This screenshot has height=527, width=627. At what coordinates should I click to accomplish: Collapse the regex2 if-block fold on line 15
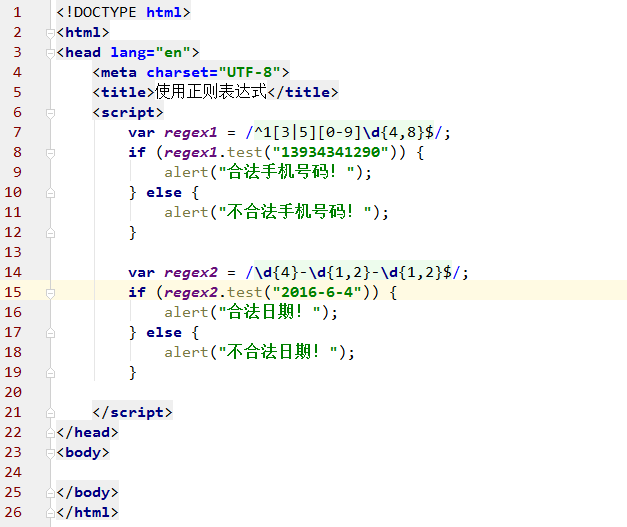[50, 293]
